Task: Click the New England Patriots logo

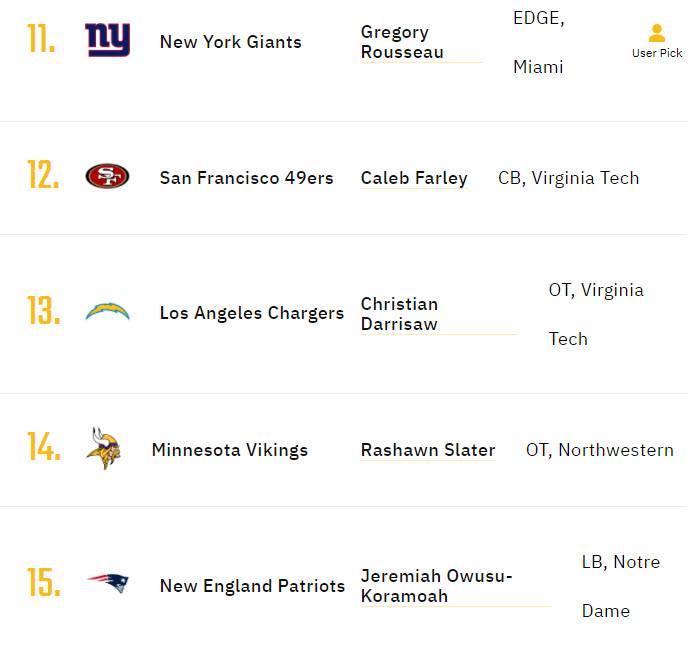Action: coord(108,583)
